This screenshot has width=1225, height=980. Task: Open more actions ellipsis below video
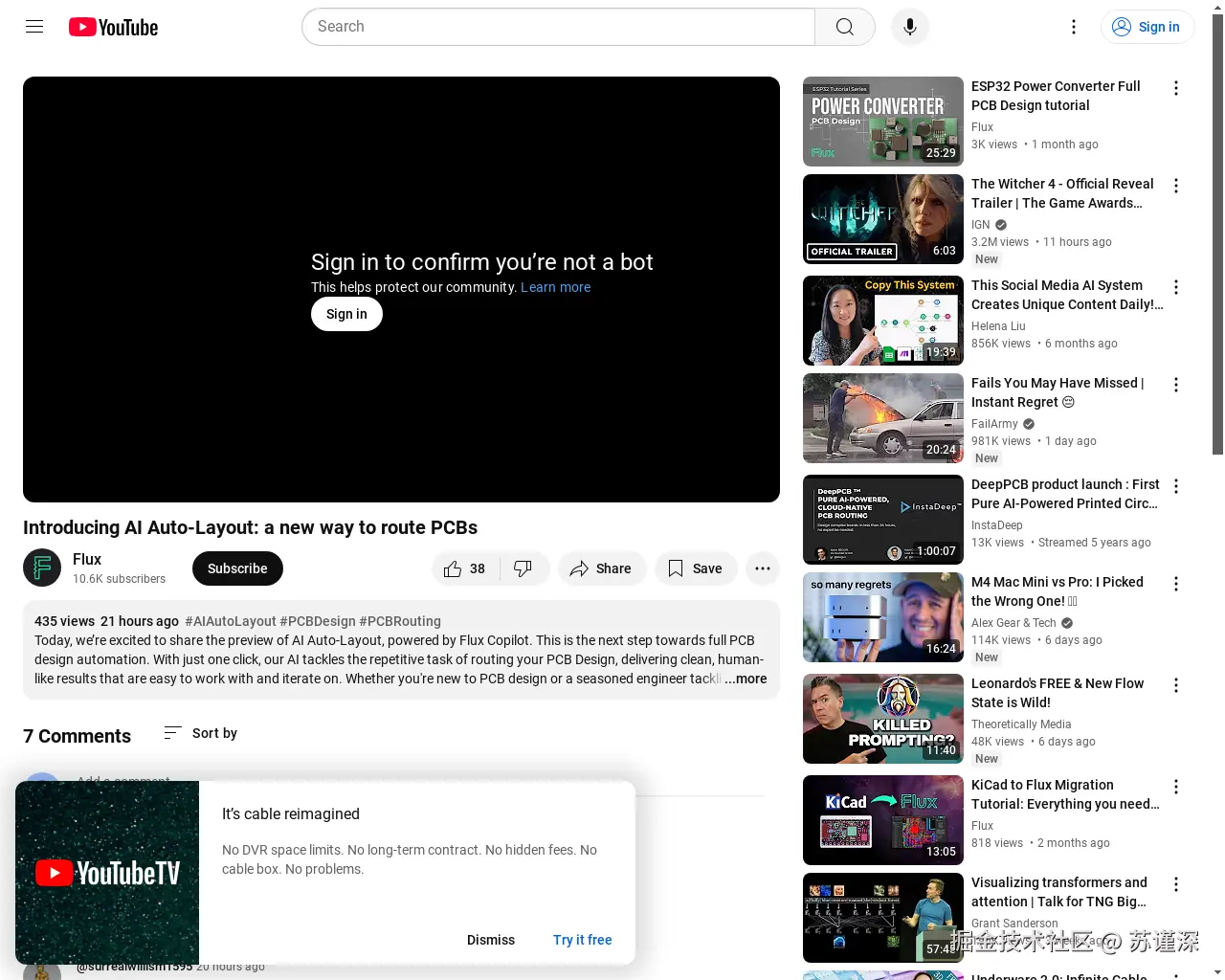[763, 568]
